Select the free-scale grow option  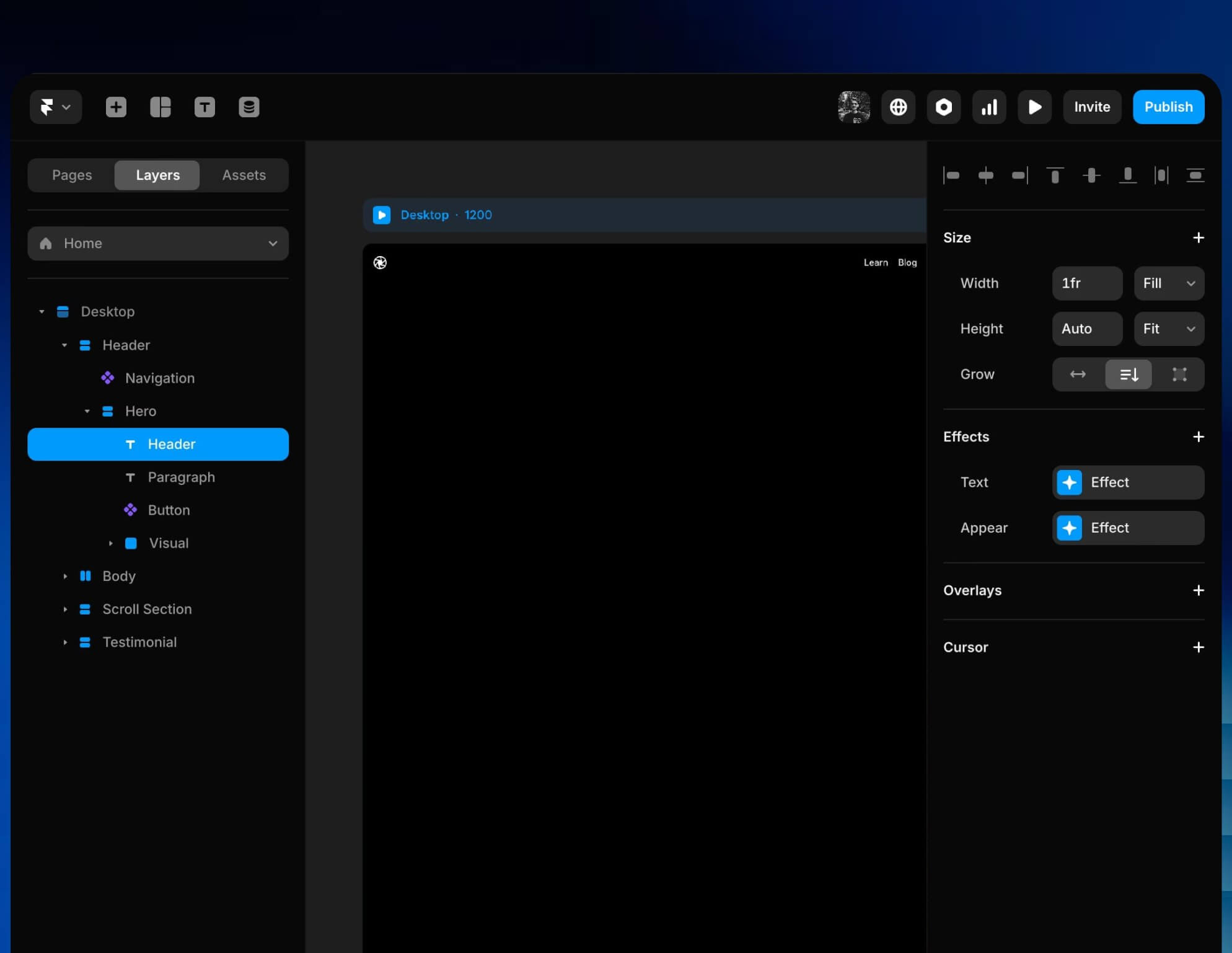pos(1179,374)
